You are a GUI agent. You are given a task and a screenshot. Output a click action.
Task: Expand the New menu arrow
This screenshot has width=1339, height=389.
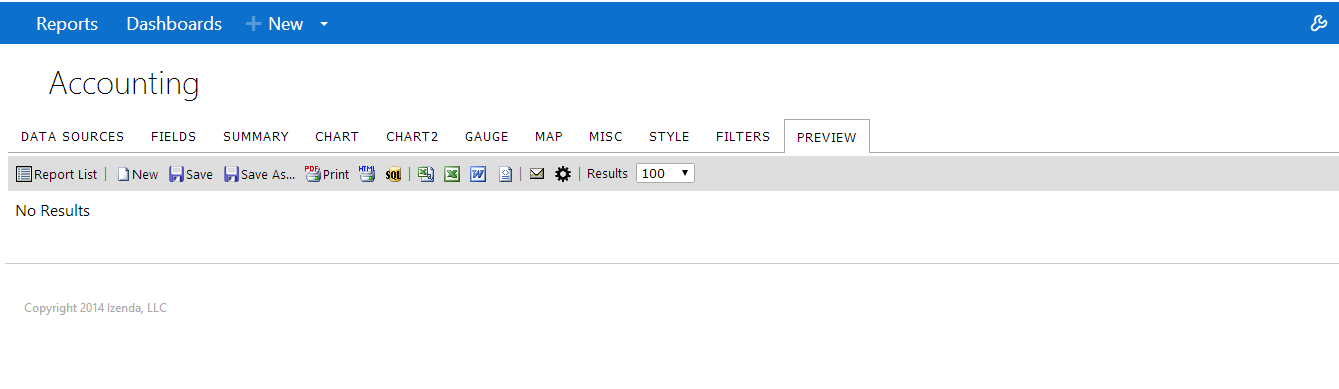[324, 24]
